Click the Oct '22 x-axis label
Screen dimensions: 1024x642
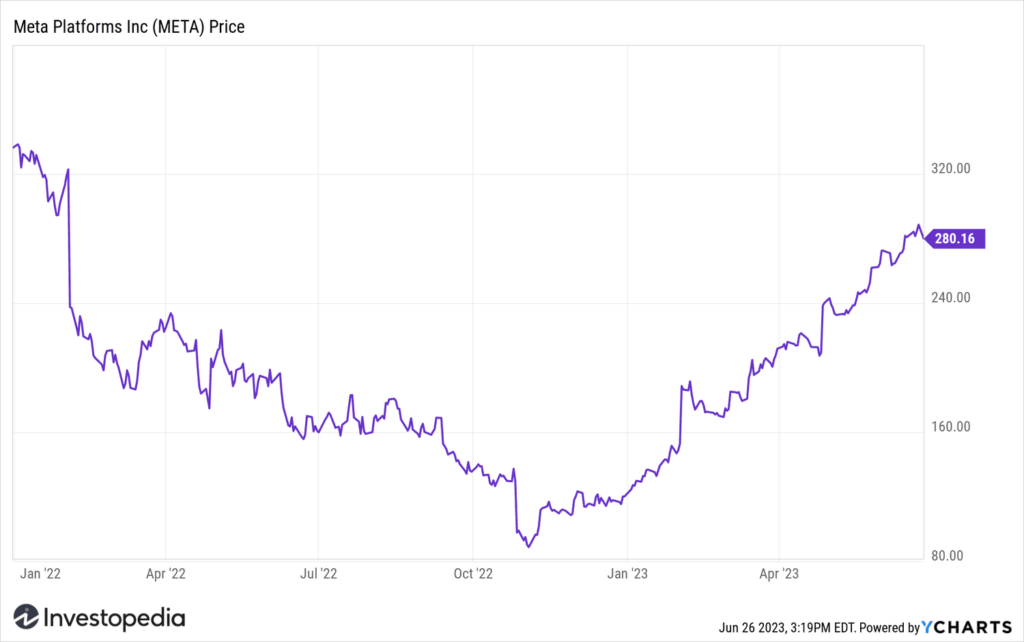[473, 573]
